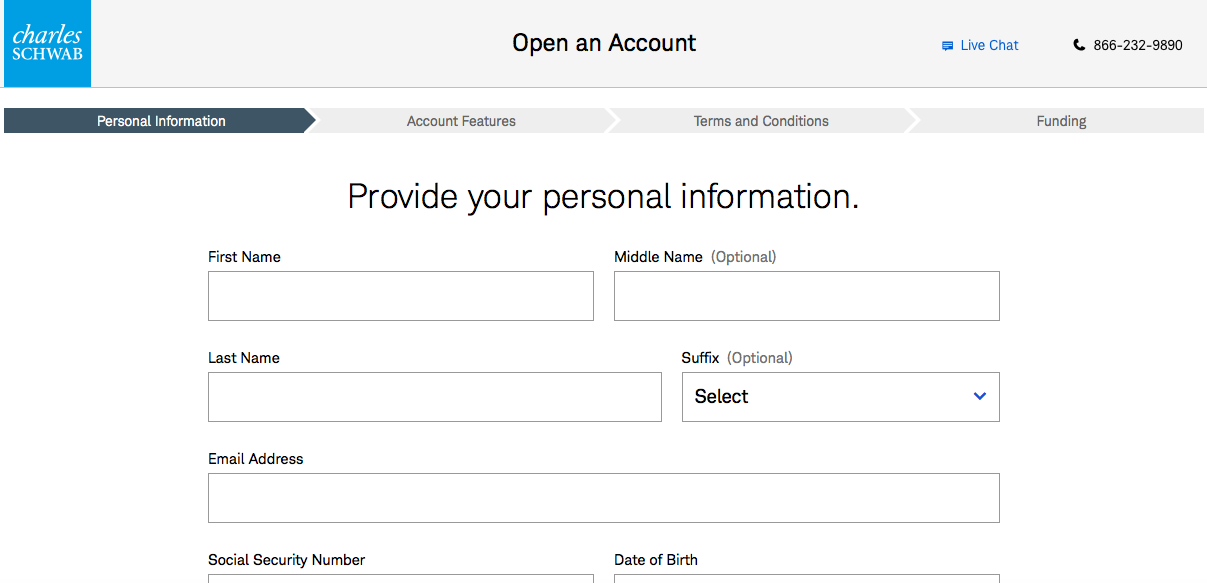Focus the Social Security Number field
The height and width of the screenshot is (583, 1207).
click(400, 578)
